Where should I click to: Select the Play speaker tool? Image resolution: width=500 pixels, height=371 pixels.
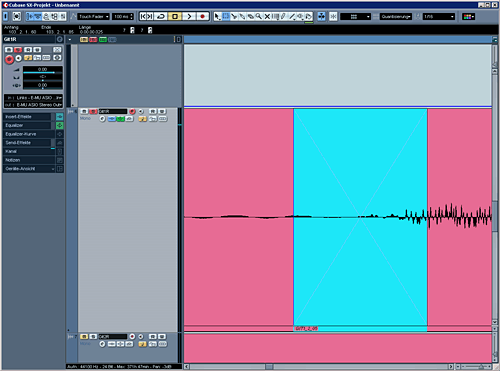(x=300, y=16)
